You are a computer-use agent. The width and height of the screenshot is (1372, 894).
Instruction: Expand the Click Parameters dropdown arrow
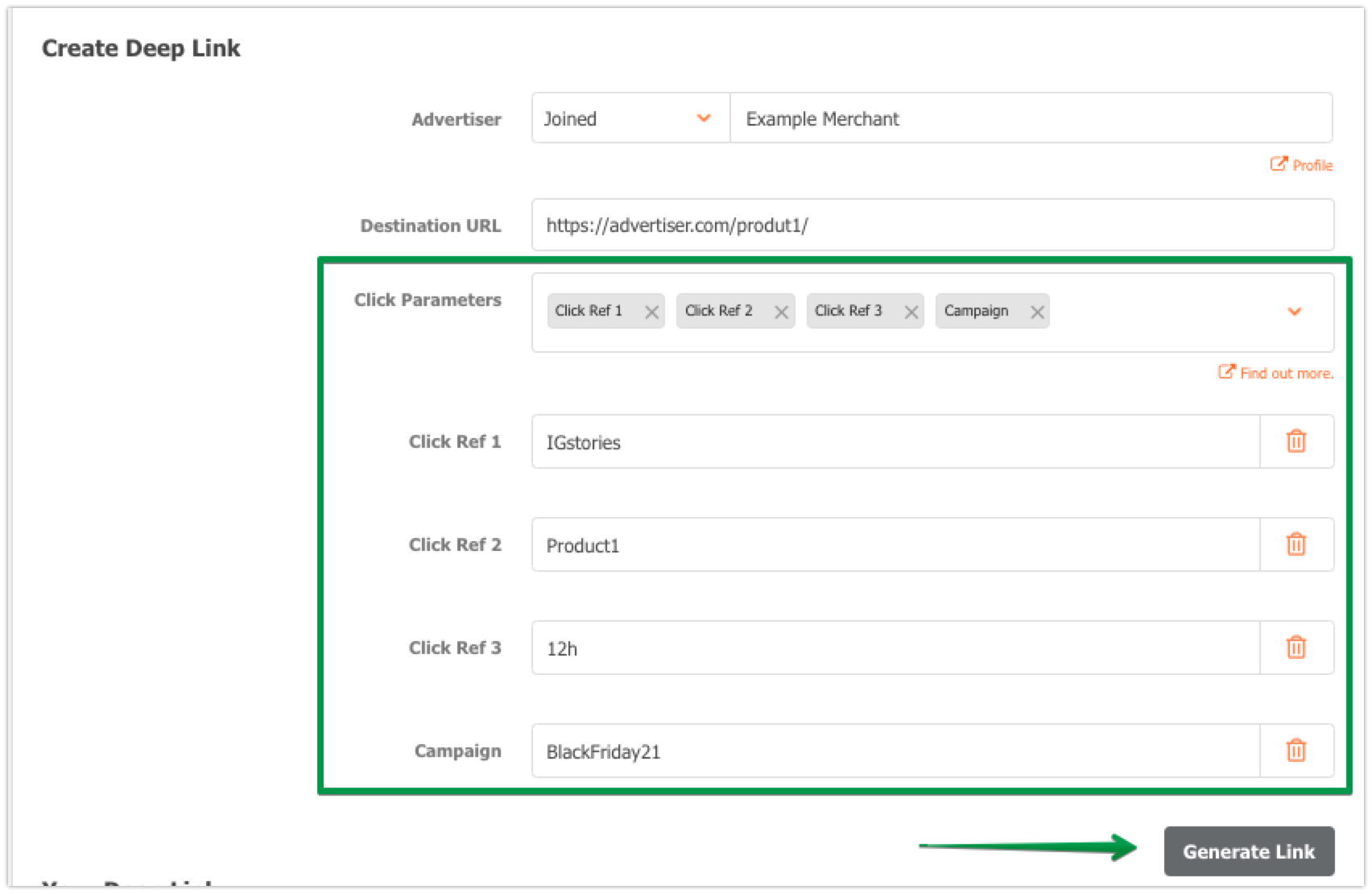(x=1294, y=312)
